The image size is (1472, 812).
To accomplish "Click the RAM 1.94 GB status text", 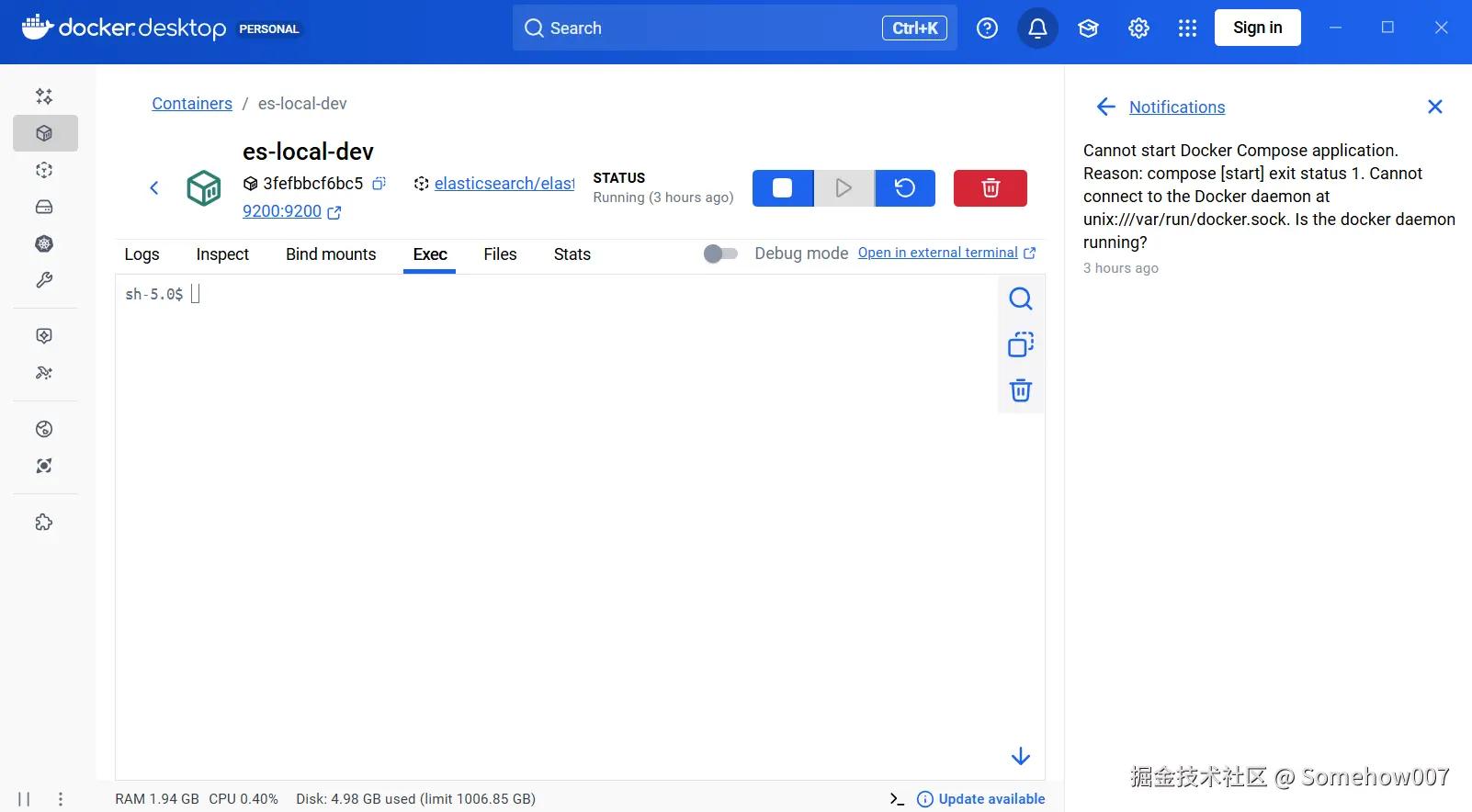I will pyautogui.click(x=157, y=799).
